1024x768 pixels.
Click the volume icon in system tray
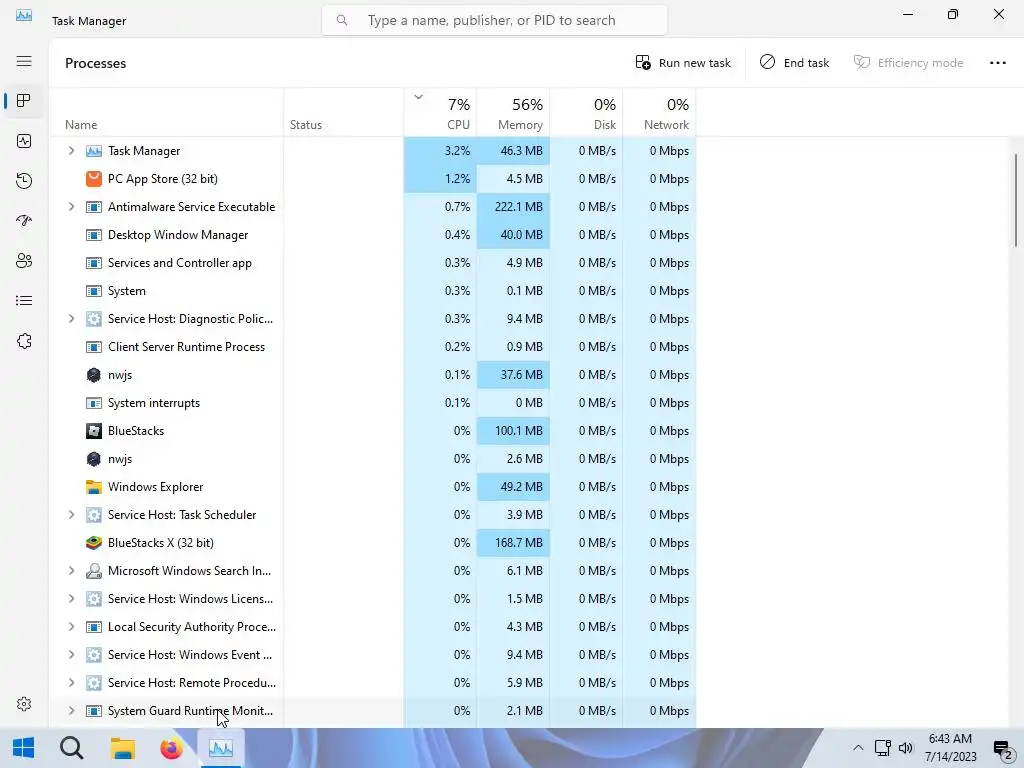pos(906,748)
